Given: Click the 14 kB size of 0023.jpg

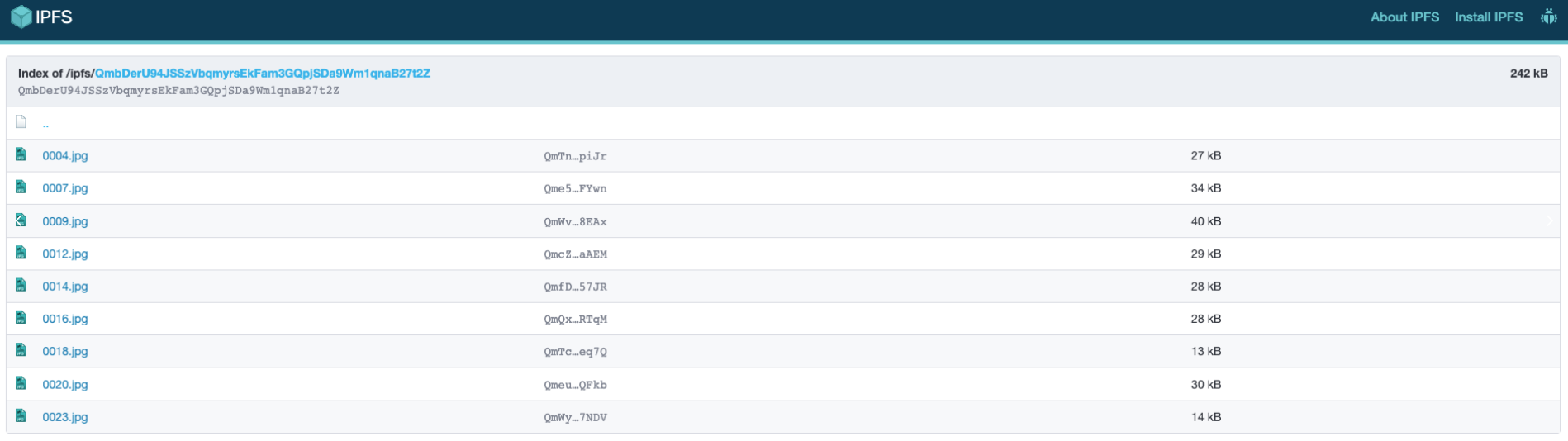Looking at the screenshot, I should [1206, 417].
